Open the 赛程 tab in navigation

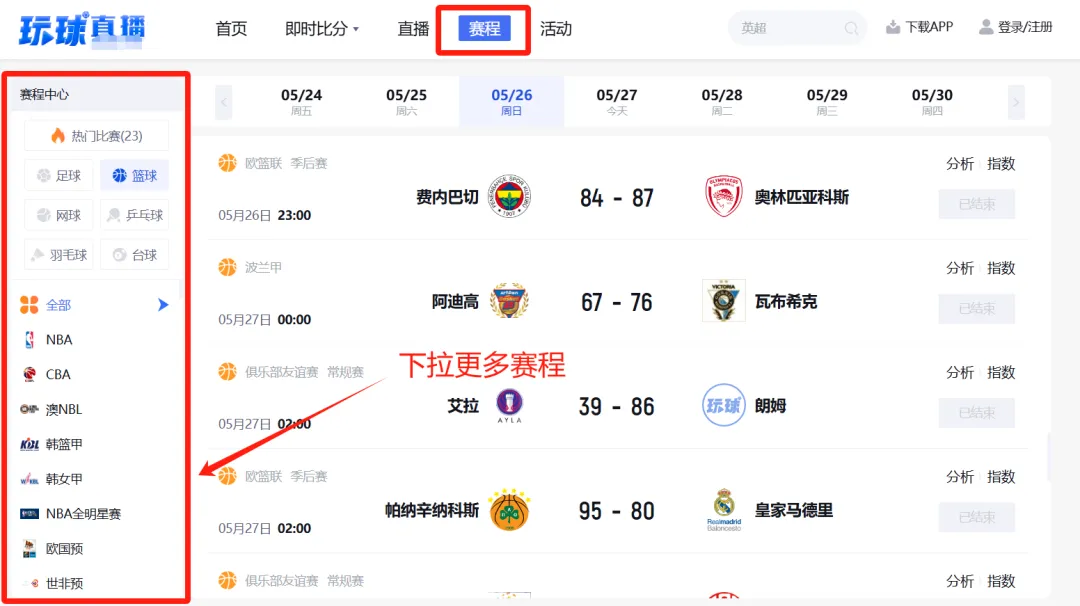point(484,29)
